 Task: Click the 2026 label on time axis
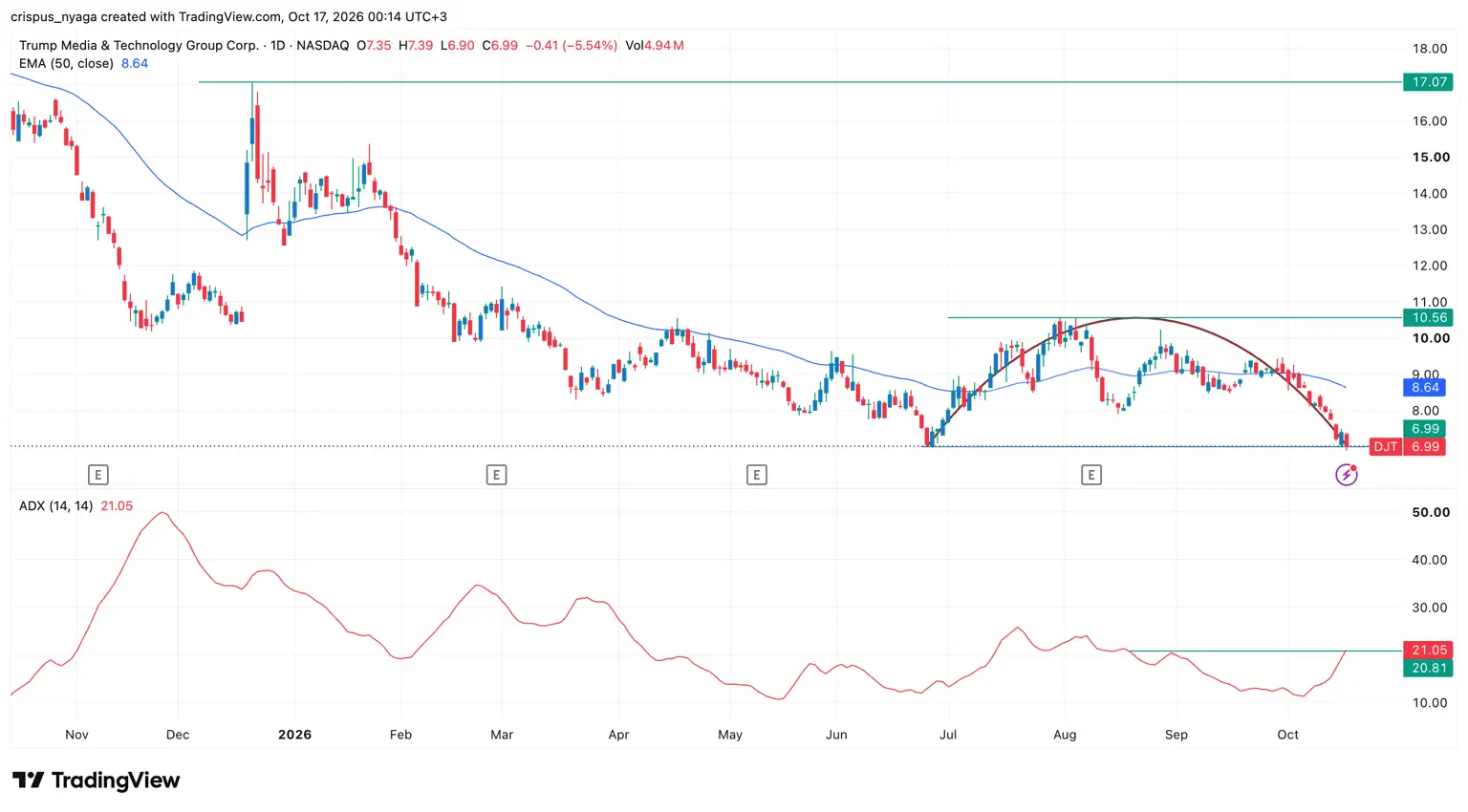(294, 735)
